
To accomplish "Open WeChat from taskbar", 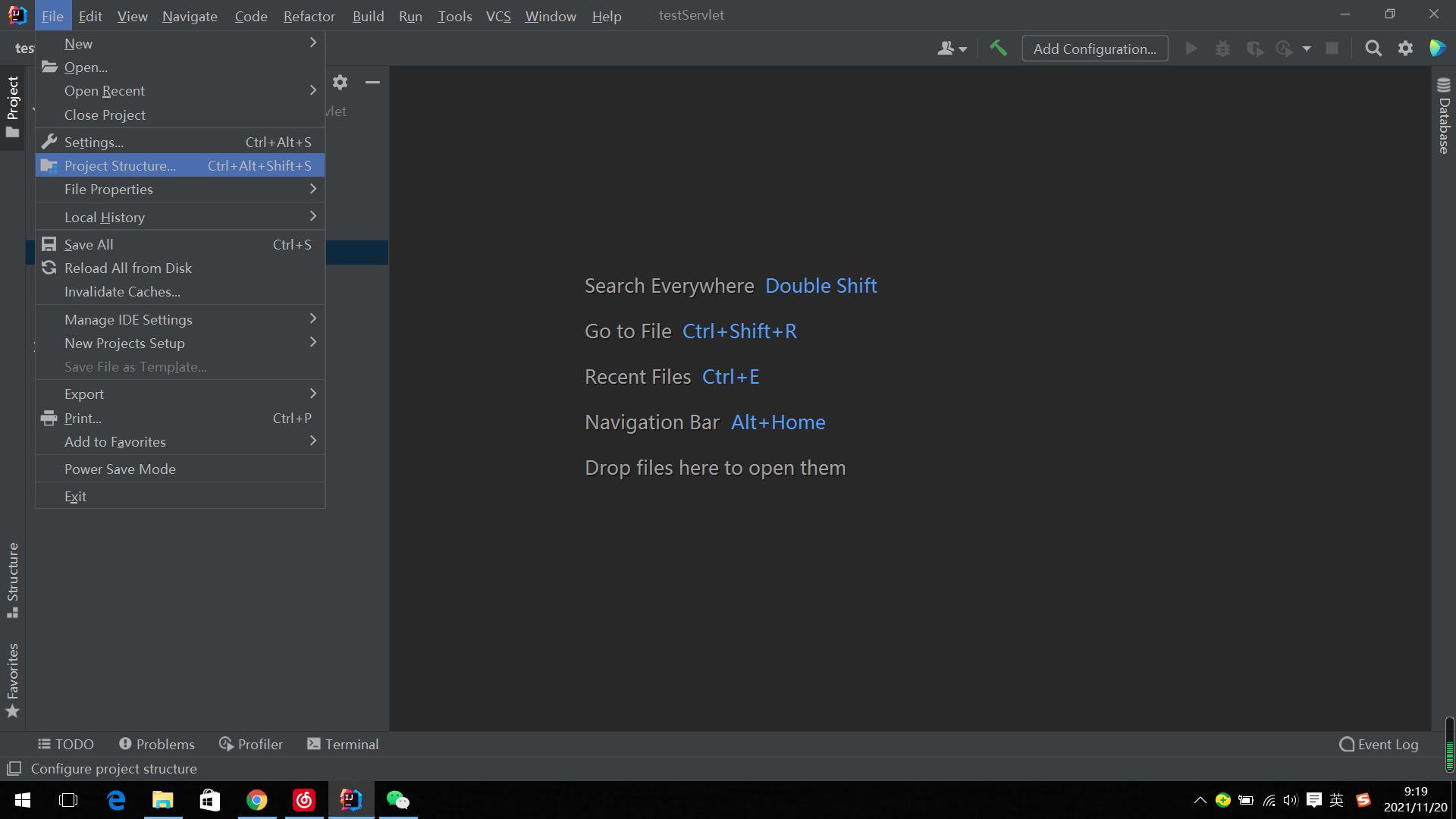I will [397, 800].
